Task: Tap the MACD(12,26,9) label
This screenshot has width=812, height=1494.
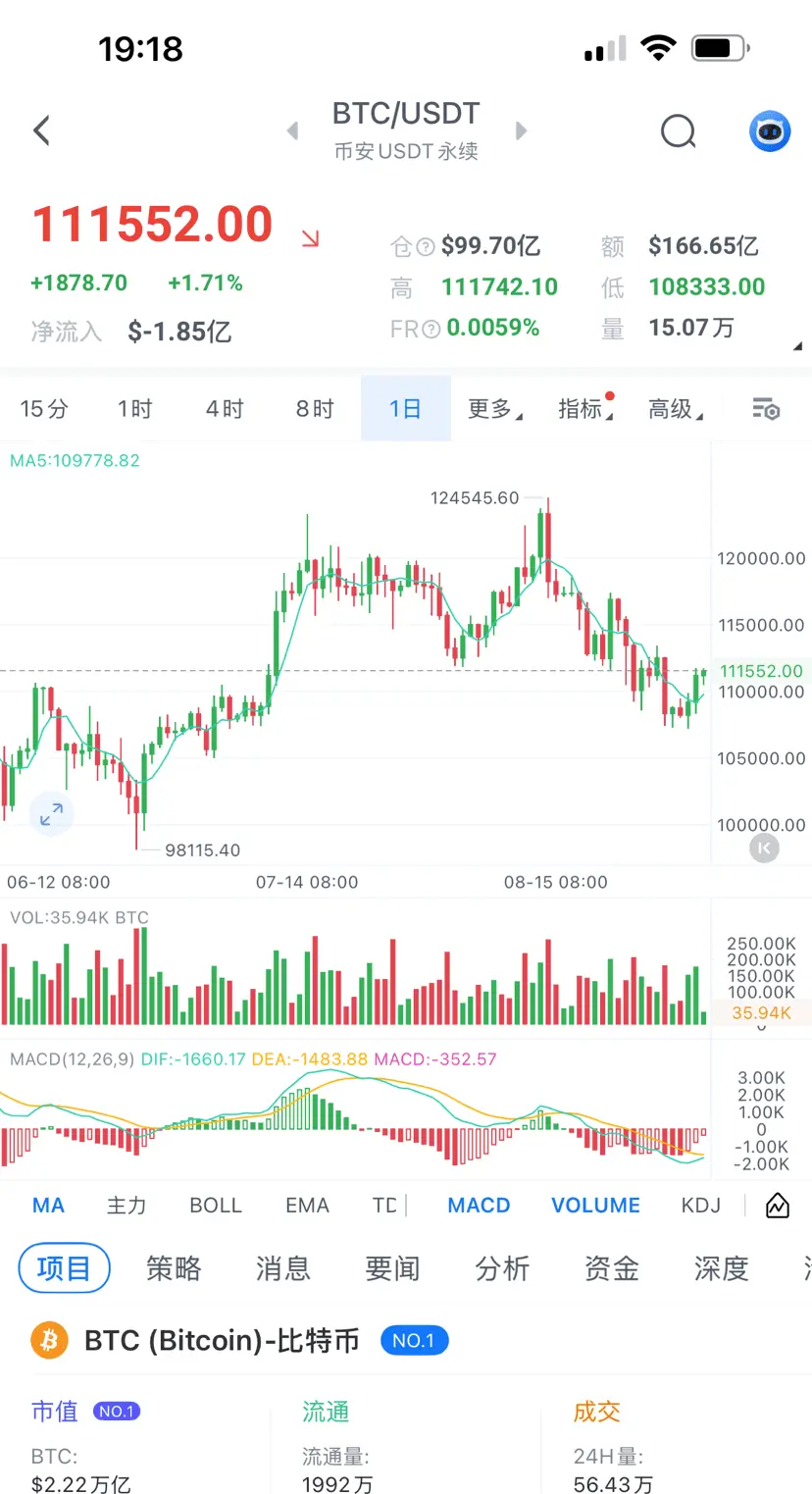Action: (x=72, y=1059)
